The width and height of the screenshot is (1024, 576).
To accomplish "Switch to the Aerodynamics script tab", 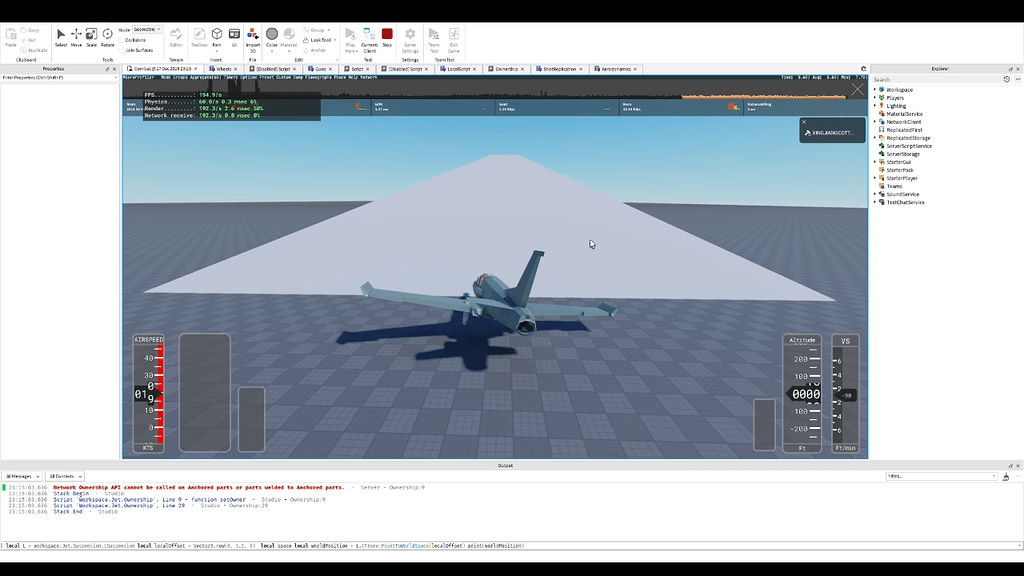I will [615, 68].
